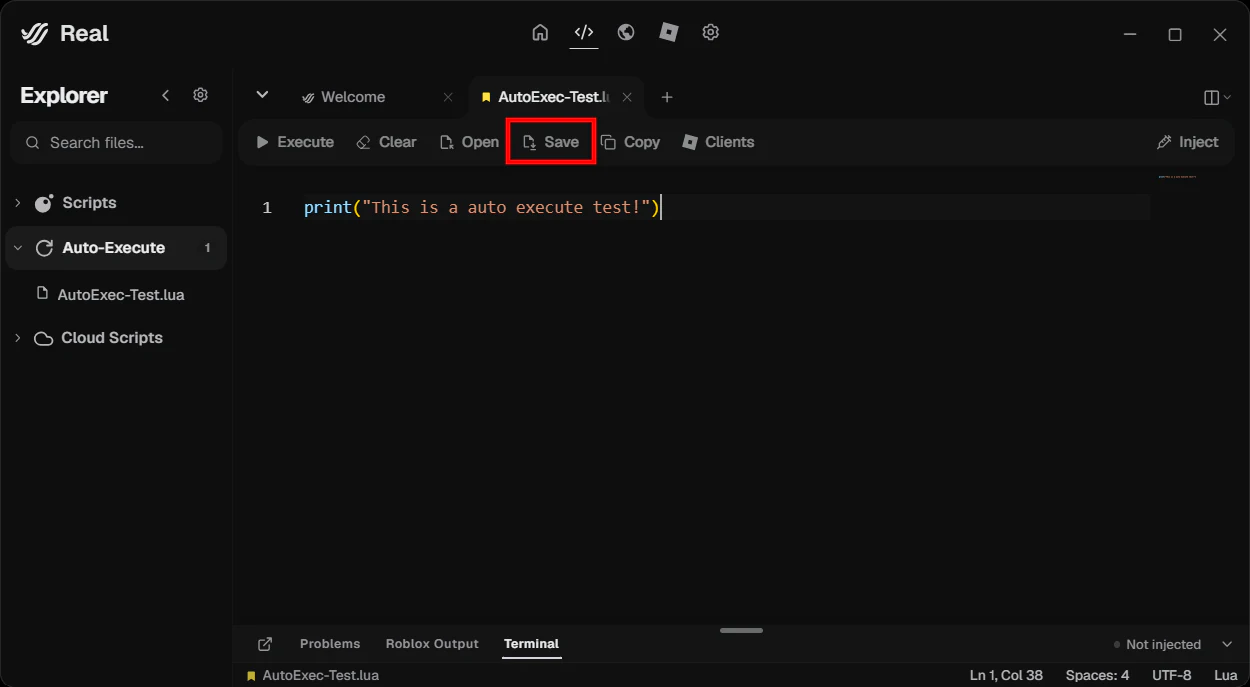This screenshot has width=1250, height=687.
Task: Click the code line with print statement
Action: pos(482,207)
